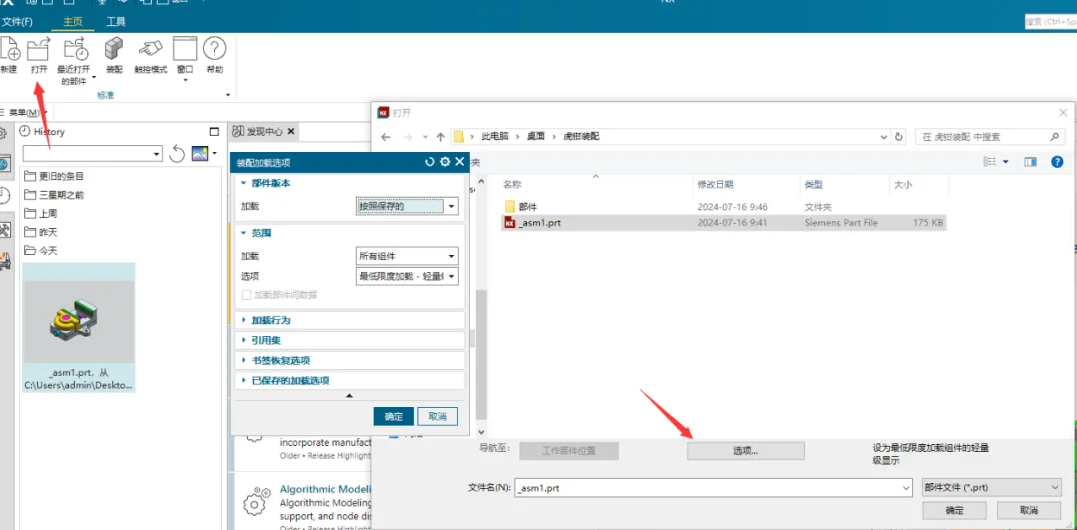
Task: Open the 文件(F) menu
Action: 17,21
